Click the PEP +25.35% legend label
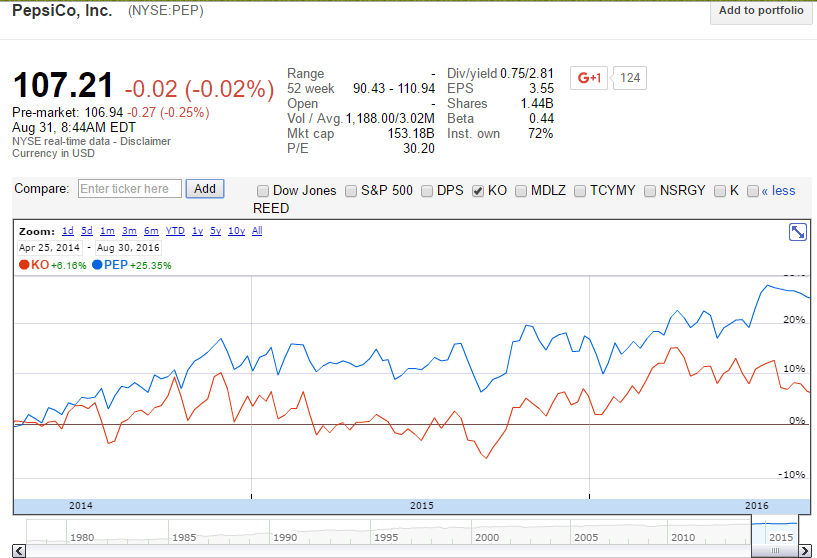817x558 pixels. coord(138,265)
